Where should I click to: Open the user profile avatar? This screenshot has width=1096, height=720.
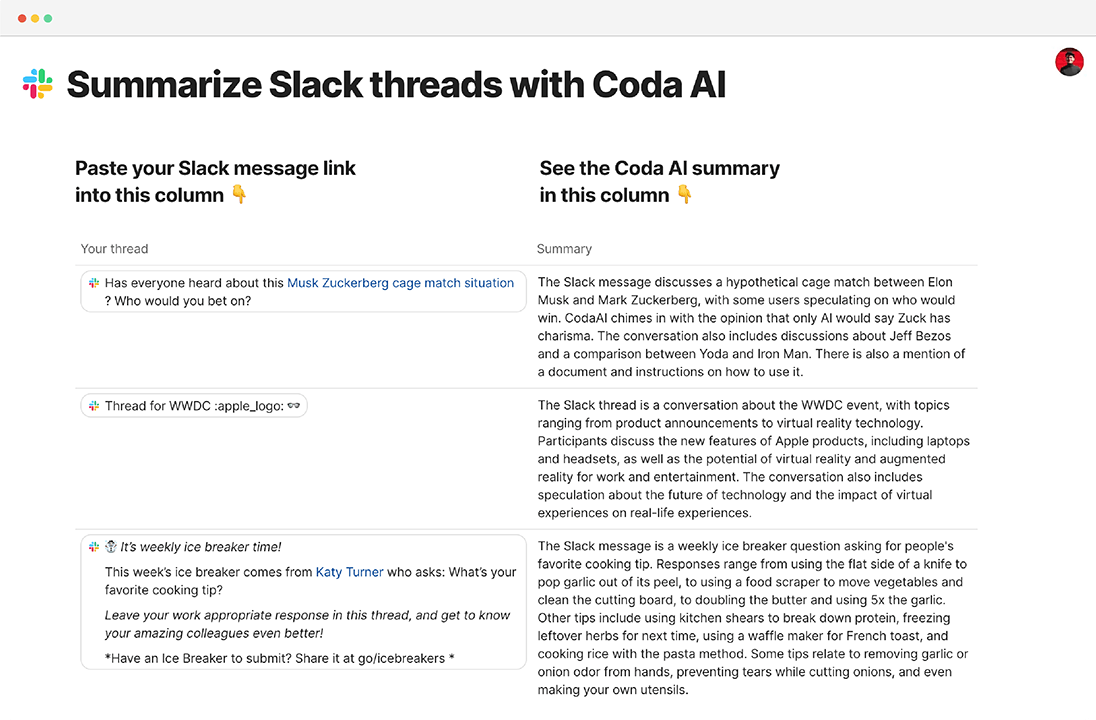(1069, 62)
